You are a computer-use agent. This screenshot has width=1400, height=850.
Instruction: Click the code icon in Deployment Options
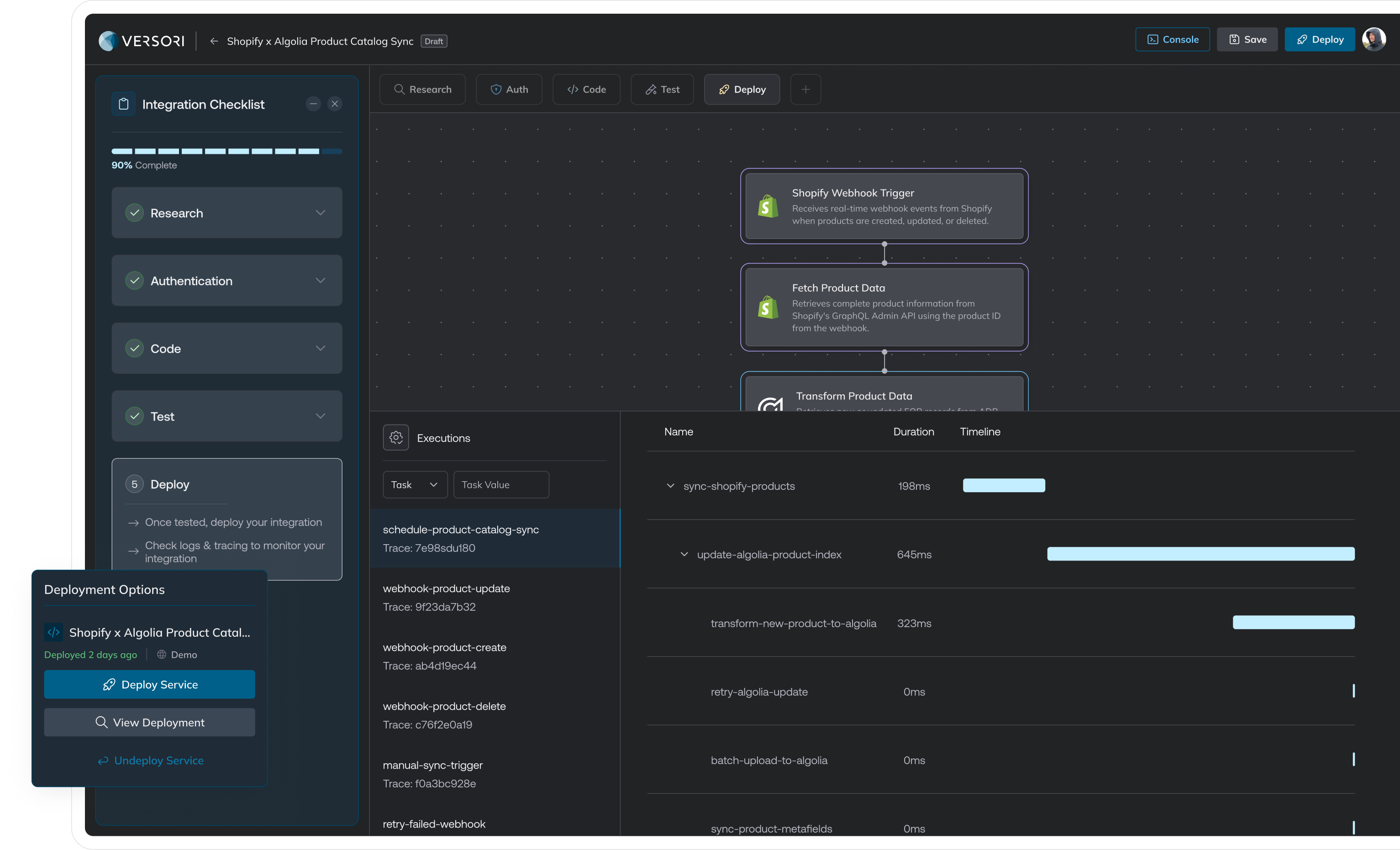pos(53,632)
